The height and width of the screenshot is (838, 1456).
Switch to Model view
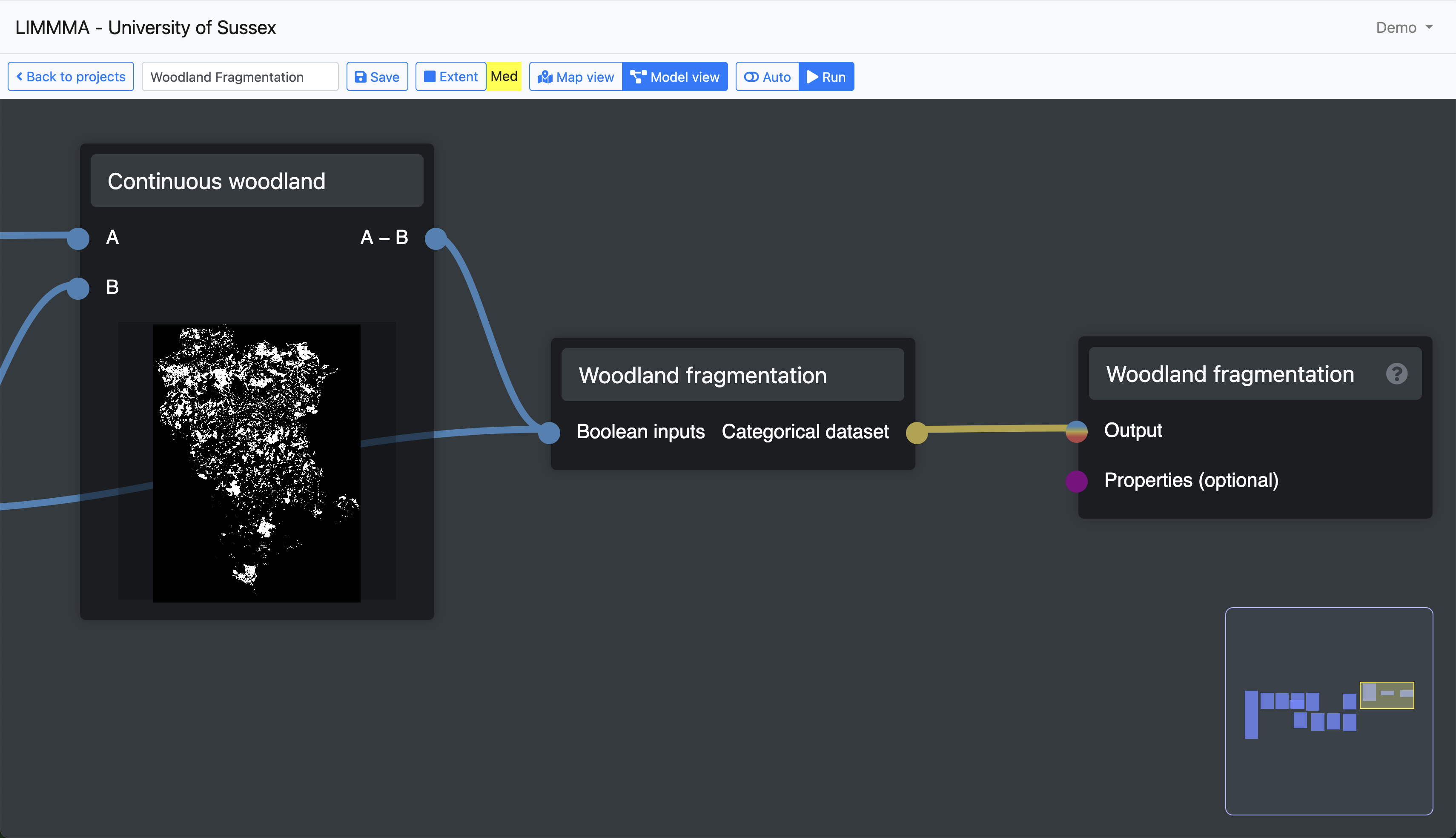675,77
